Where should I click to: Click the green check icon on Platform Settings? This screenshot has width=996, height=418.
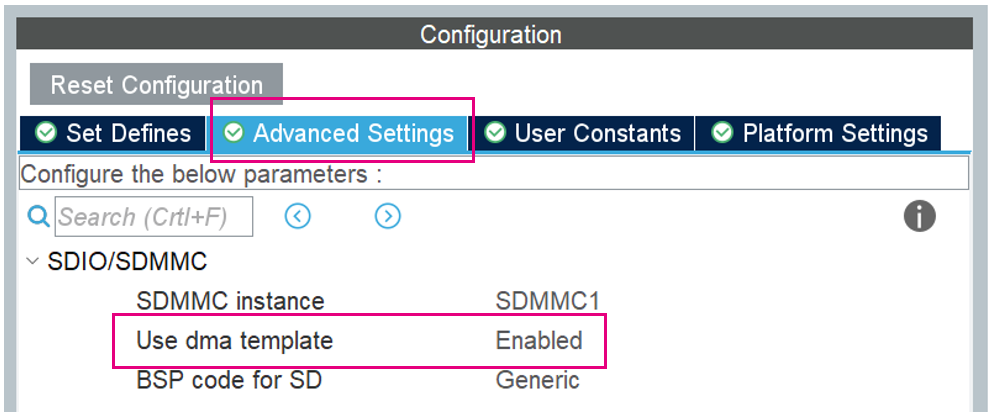(722, 133)
